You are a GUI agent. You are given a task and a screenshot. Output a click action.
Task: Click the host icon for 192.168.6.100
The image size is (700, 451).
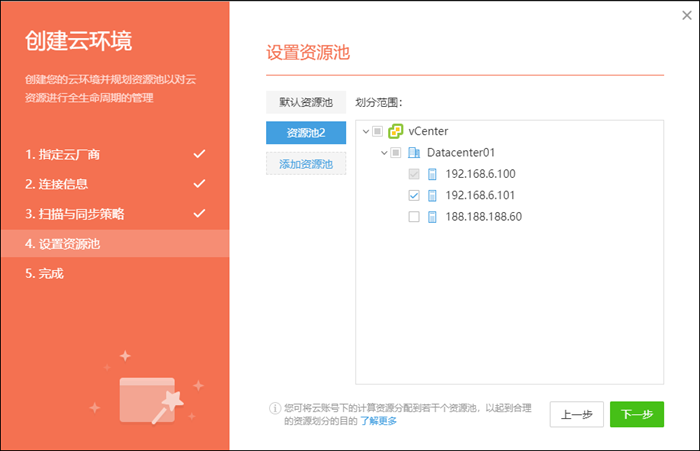(433, 174)
